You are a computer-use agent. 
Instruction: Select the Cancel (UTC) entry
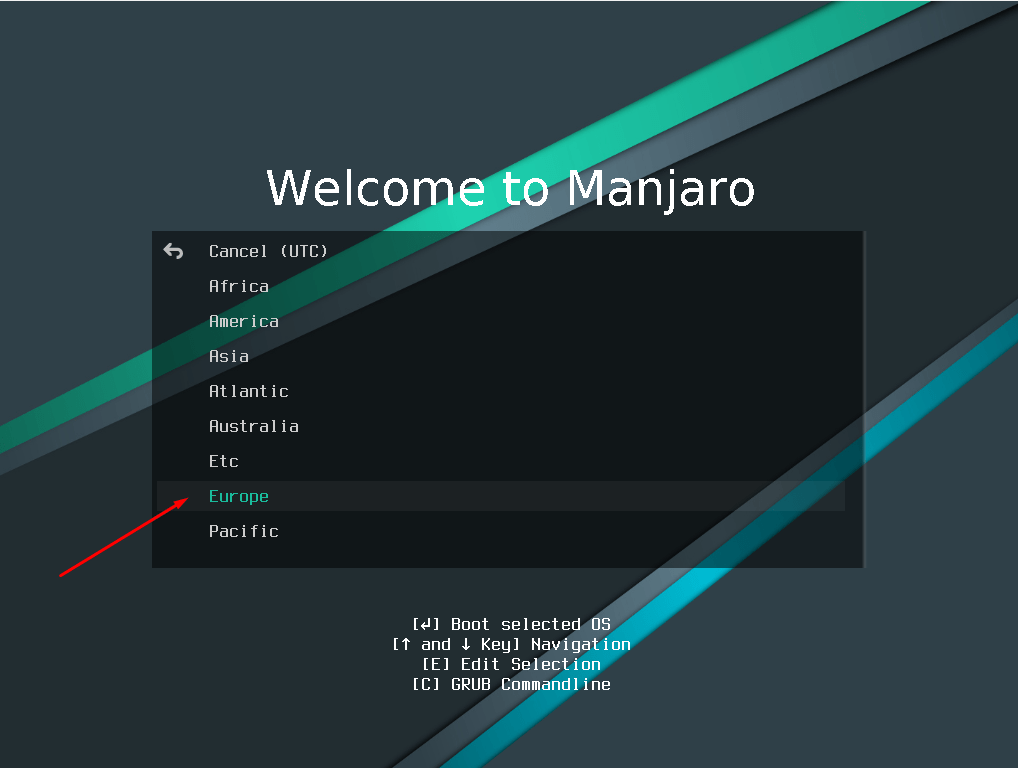click(268, 251)
